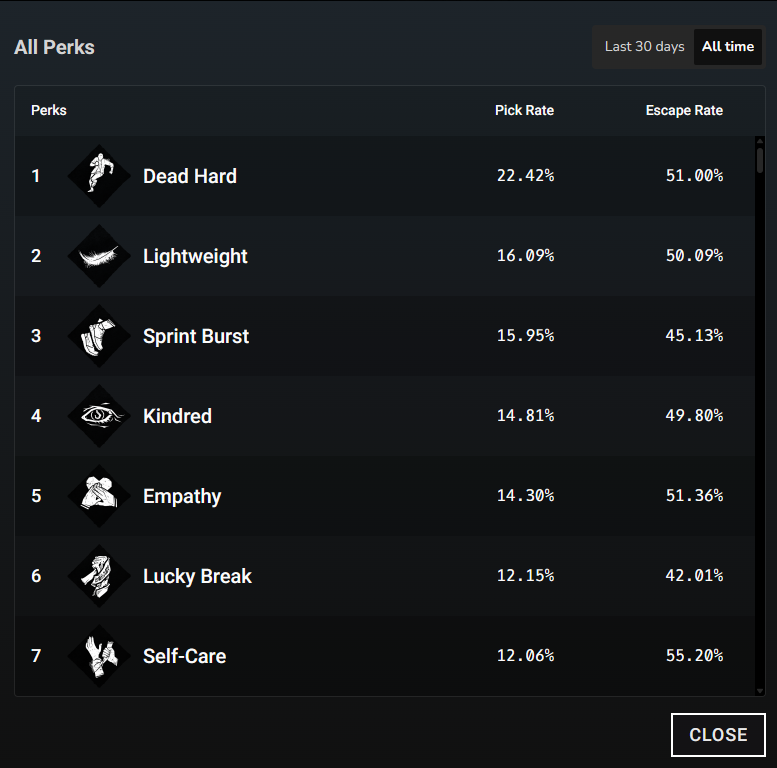Click the scrollbar down arrow
This screenshot has width=777, height=768.
[760, 691]
